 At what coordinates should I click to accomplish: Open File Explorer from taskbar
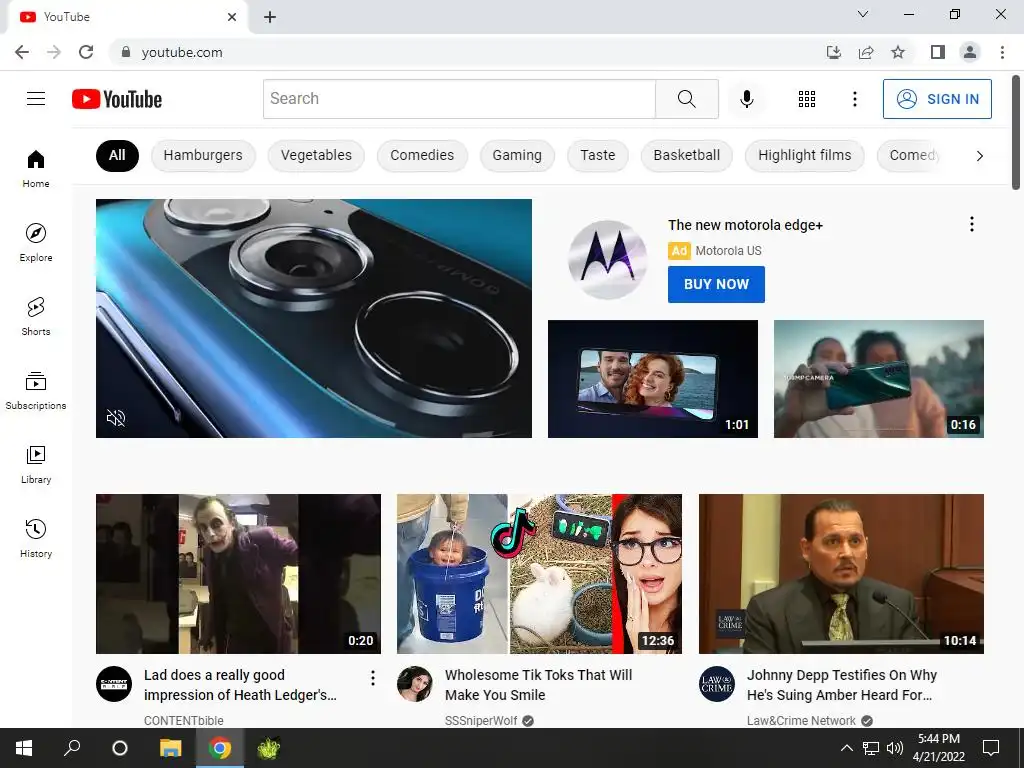point(170,748)
